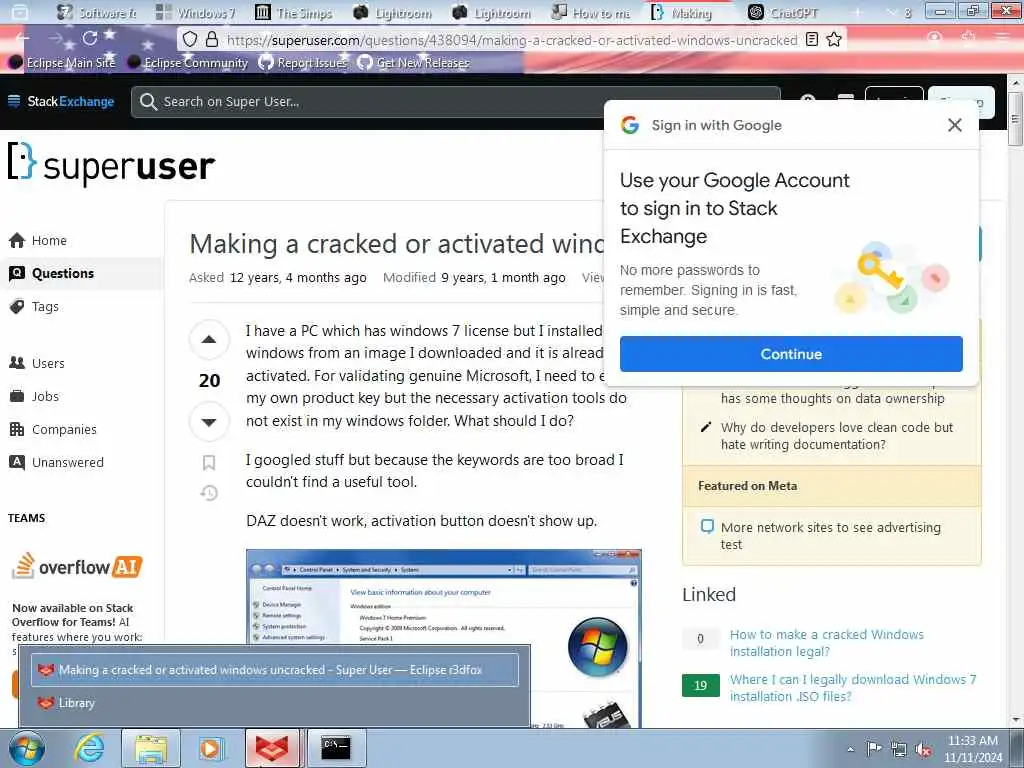Click Continue in Google sign-in popup
Image resolution: width=1024 pixels, height=768 pixels.
791,354
